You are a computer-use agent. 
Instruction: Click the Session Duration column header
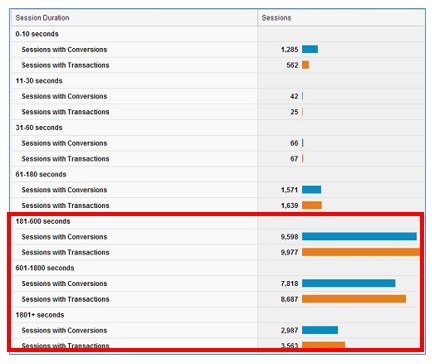coord(42,18)
